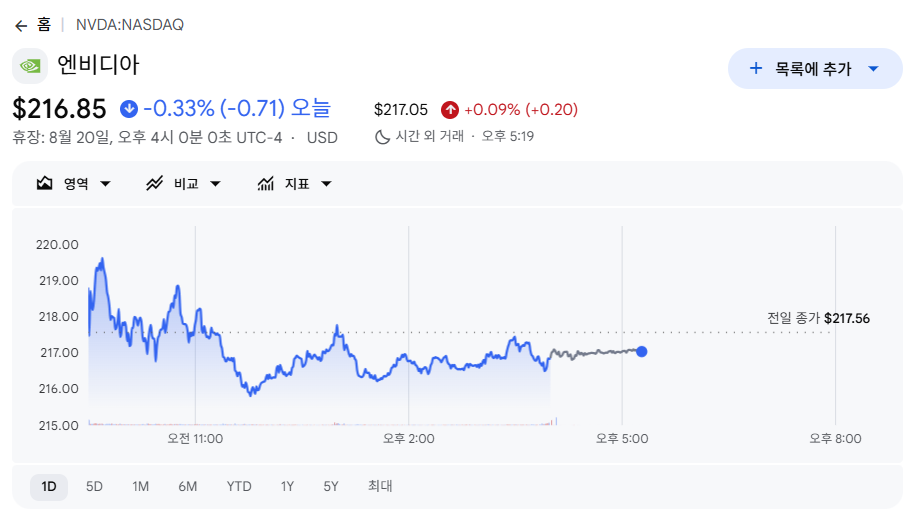Click the 오후 8:00 axis label

pyautogui.click(x=836, y=439)
